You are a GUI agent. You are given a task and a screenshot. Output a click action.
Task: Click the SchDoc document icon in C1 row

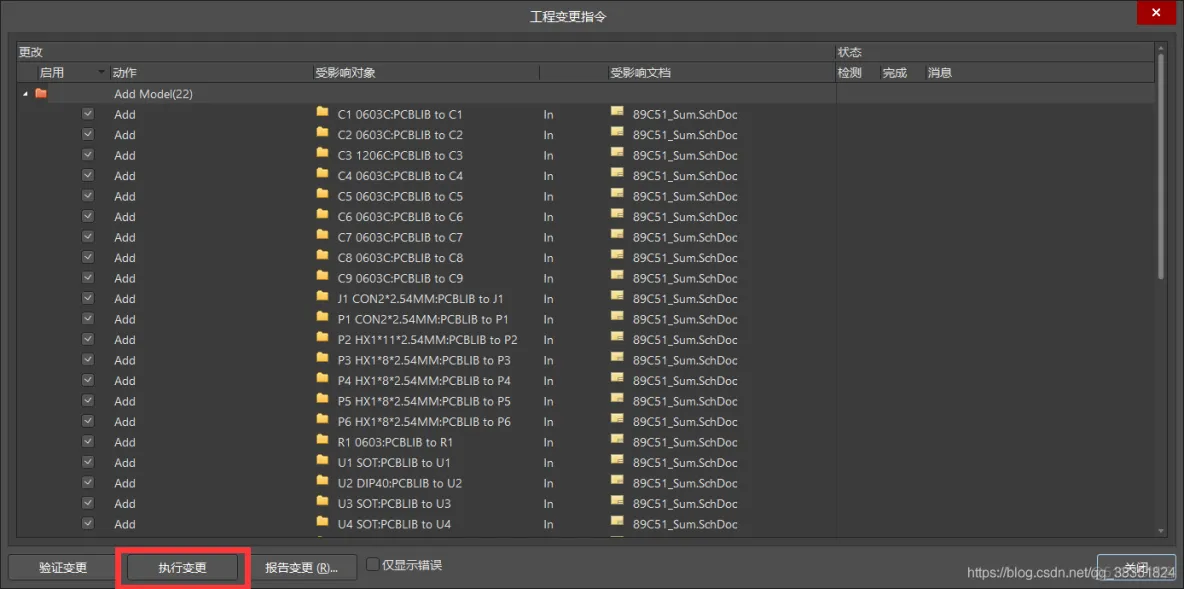pyautogui.click(x=617, y=112)
